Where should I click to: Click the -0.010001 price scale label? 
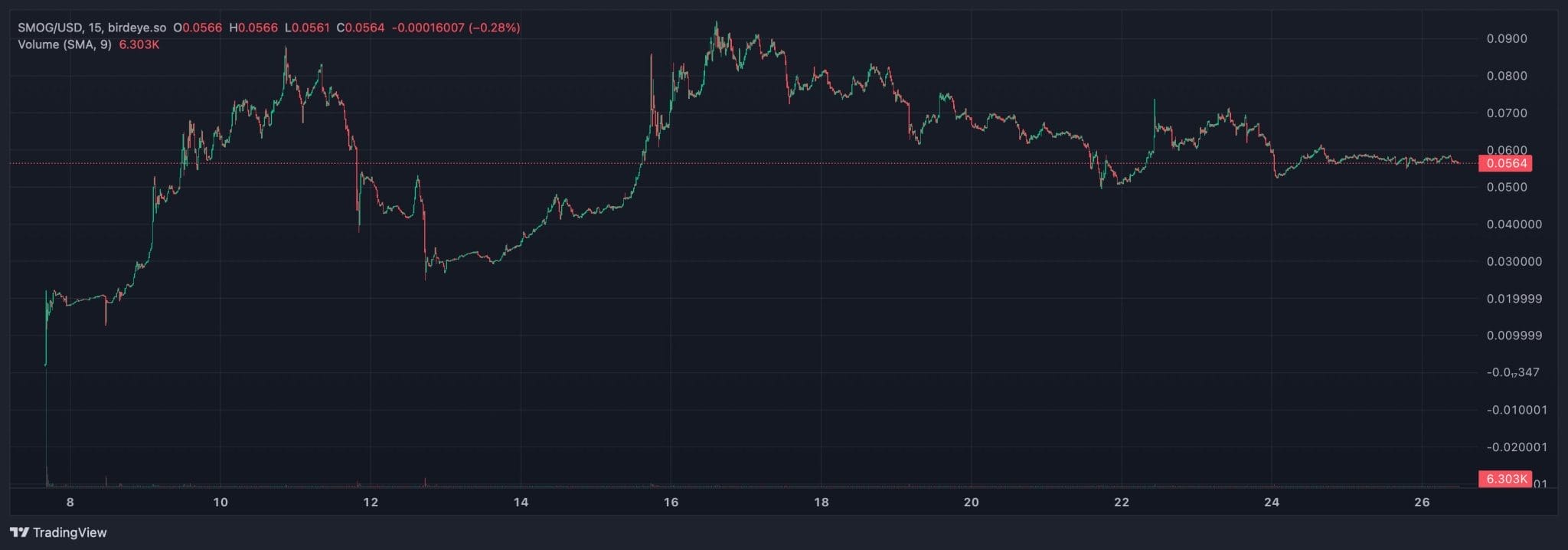(1517, 410)
